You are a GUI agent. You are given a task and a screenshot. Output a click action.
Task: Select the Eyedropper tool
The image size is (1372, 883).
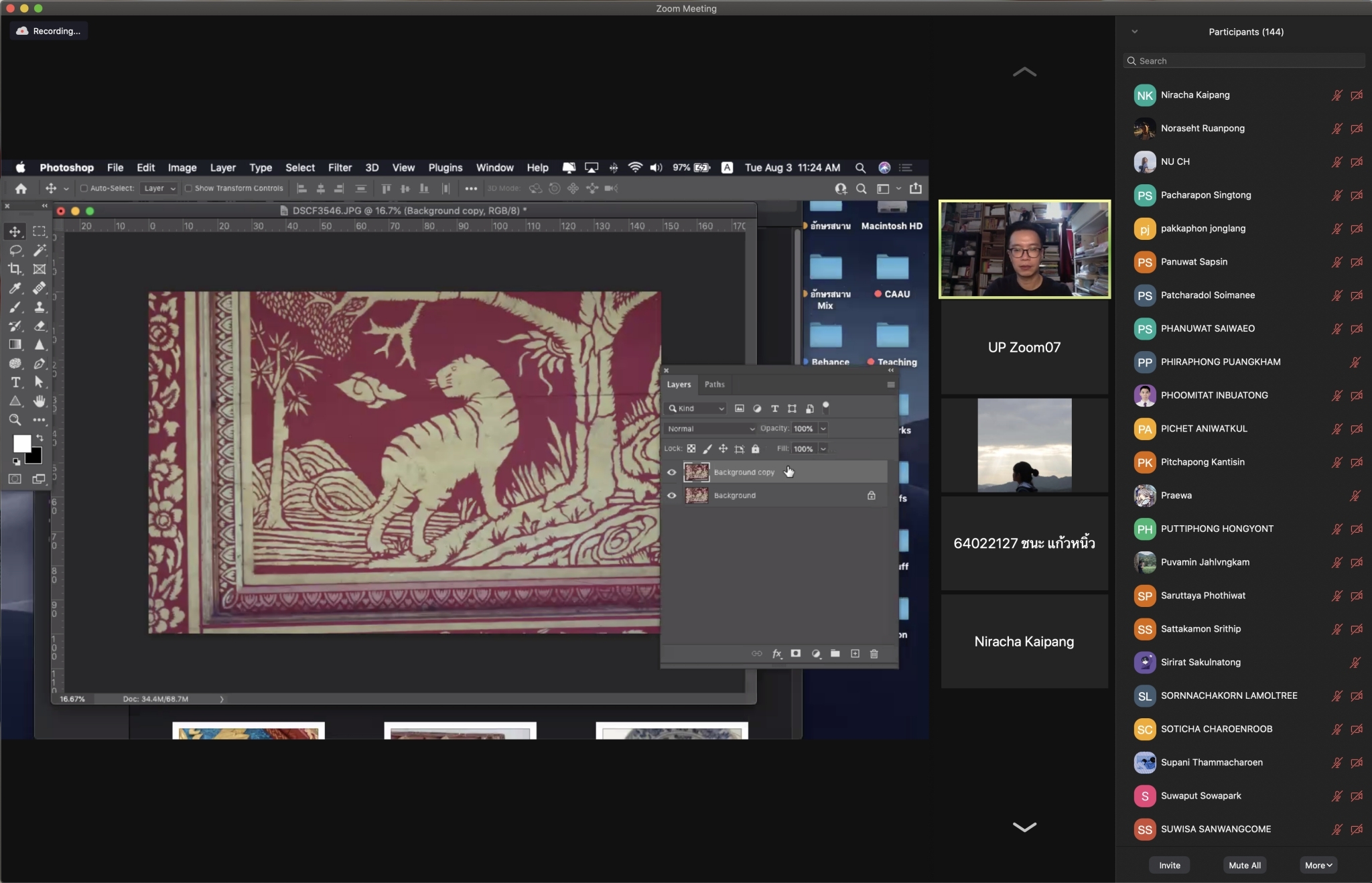tap(15, 288)
